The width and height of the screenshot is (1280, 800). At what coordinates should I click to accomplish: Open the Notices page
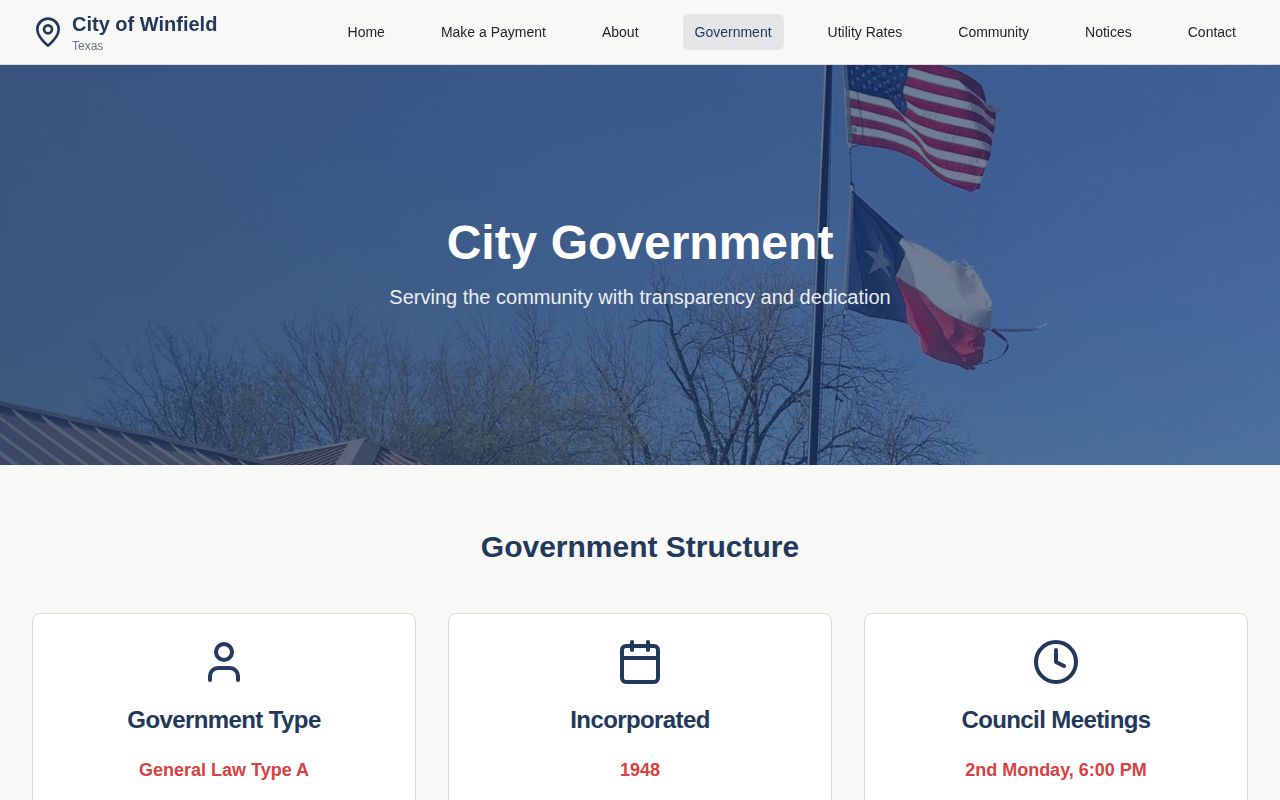pos(1108,32)
